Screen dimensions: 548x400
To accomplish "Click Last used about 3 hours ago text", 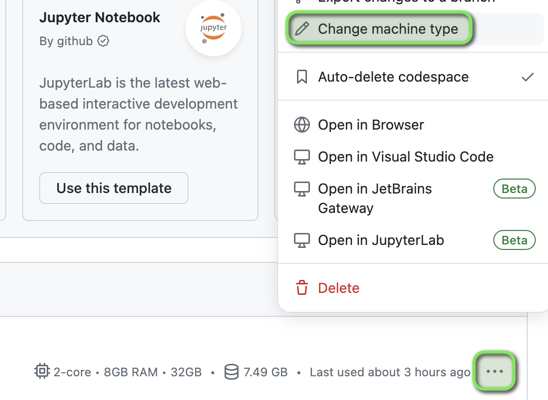I will [390, 372].
